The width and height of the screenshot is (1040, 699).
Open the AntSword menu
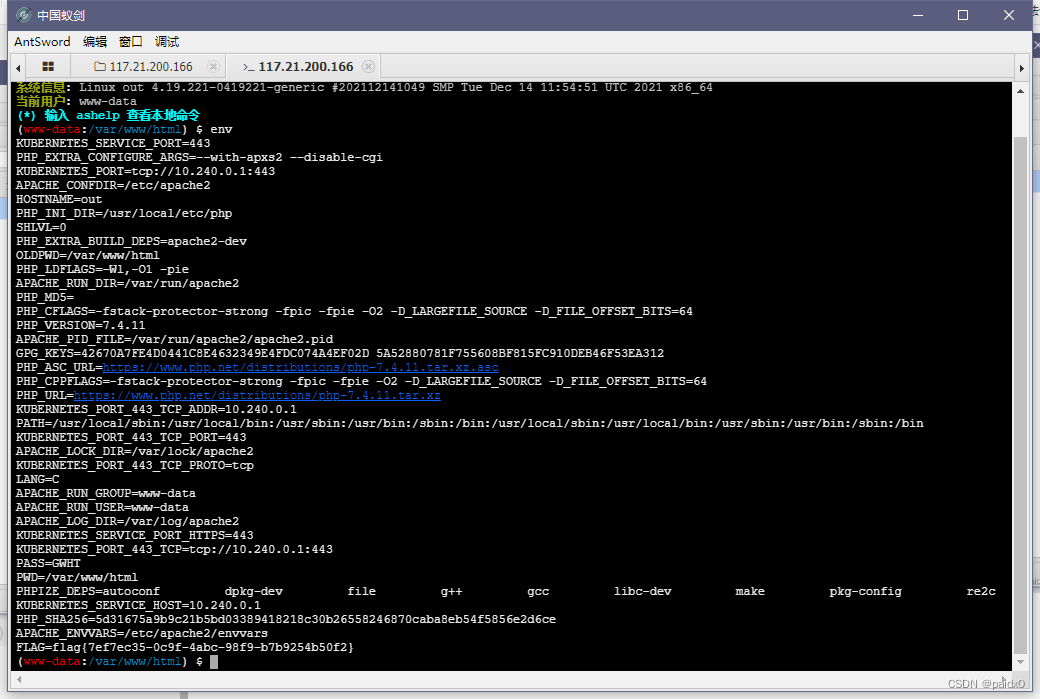pyautogui.click(x=42, y=42)
